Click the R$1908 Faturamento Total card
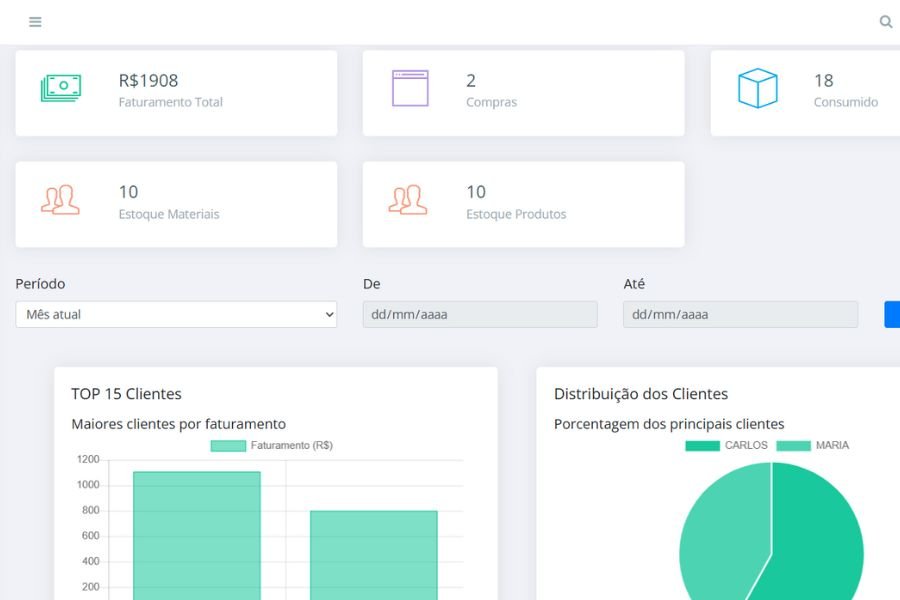This screenshot has width=900, height=600. (176, 92)
